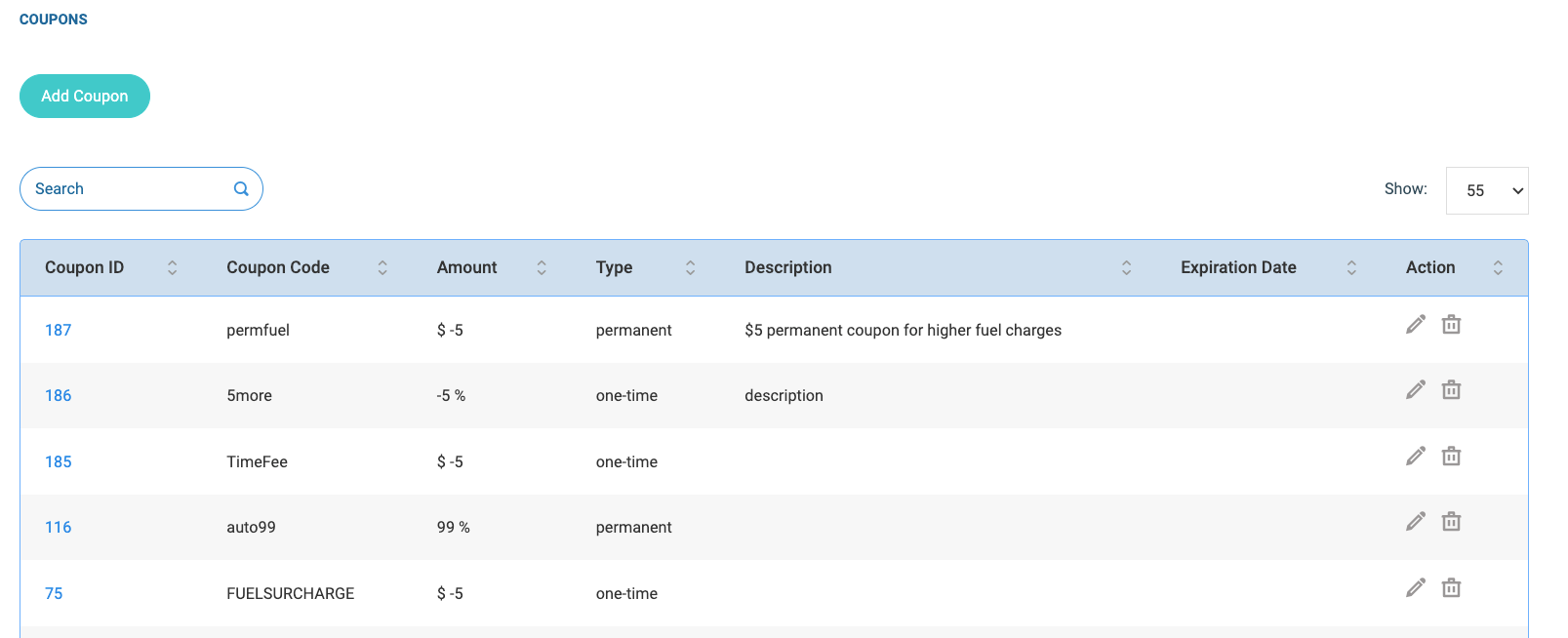
Task: Click the -5 % amount cell
Action: point(452,396)
